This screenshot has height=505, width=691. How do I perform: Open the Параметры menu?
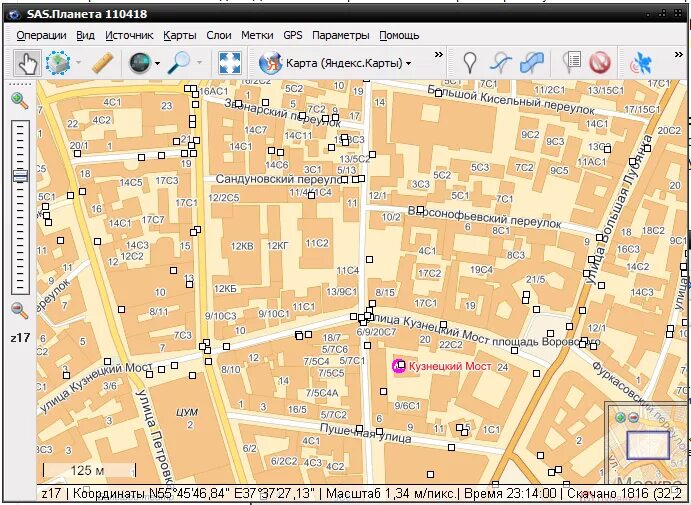[341, 35]
